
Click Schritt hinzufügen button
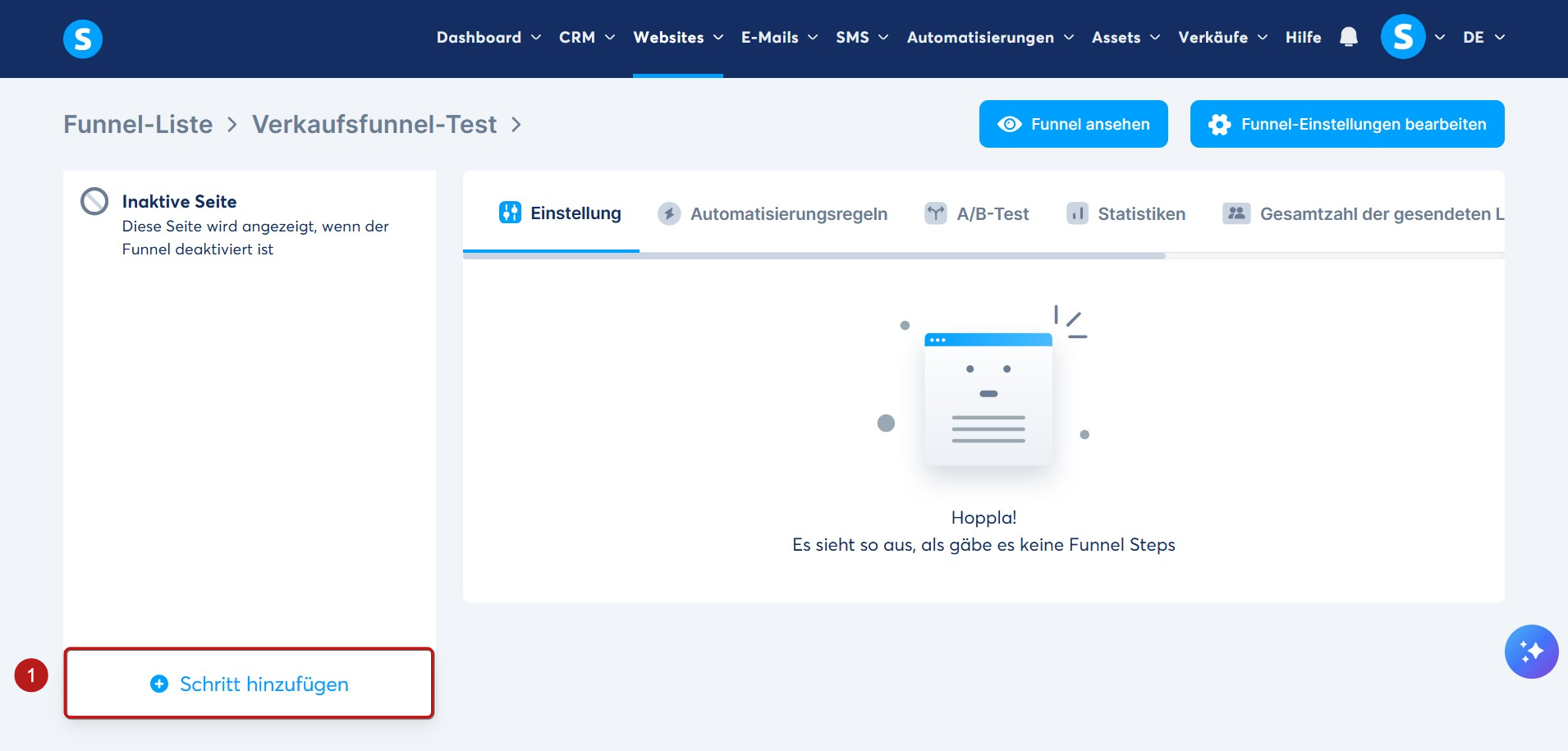(x=249, y=684)
